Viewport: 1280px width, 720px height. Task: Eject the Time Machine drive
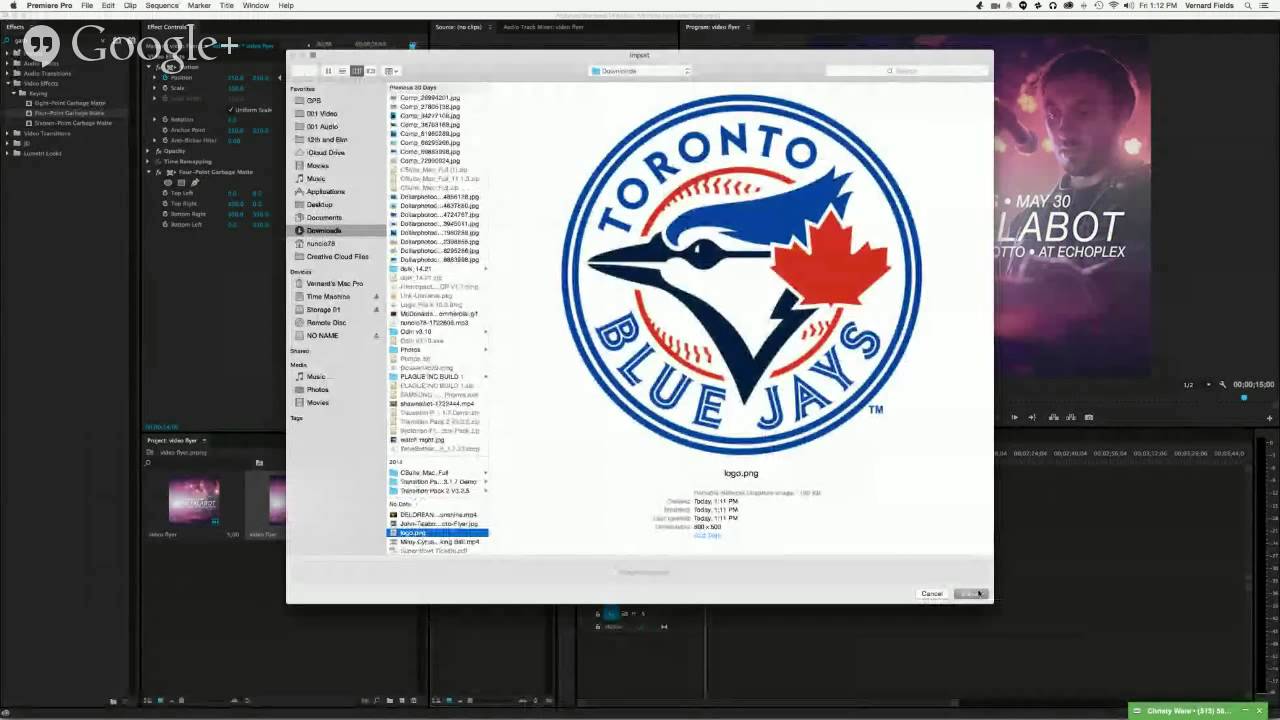[377, 297]
